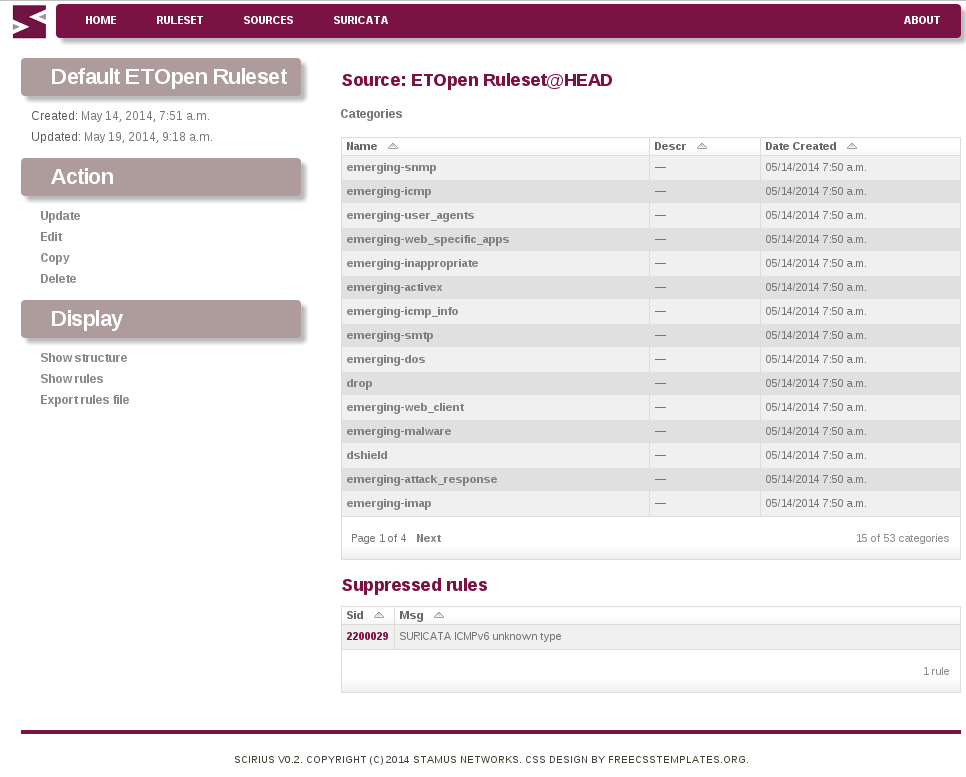Open the ABOUT menu item

click(x=922, y=20)
